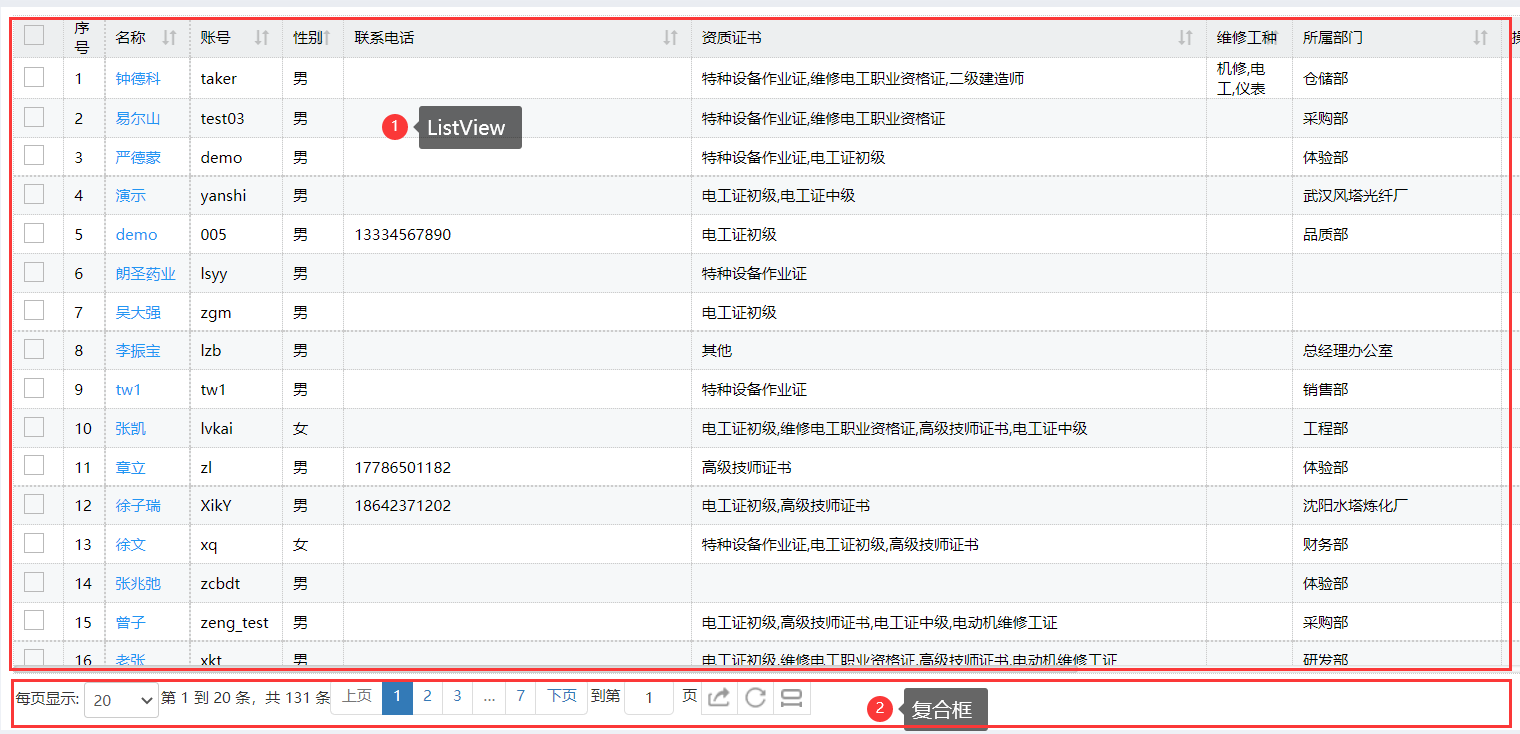This screenshot has height=734, width=1520.
Task: Go to page 7
Action: tap(520, 697)
